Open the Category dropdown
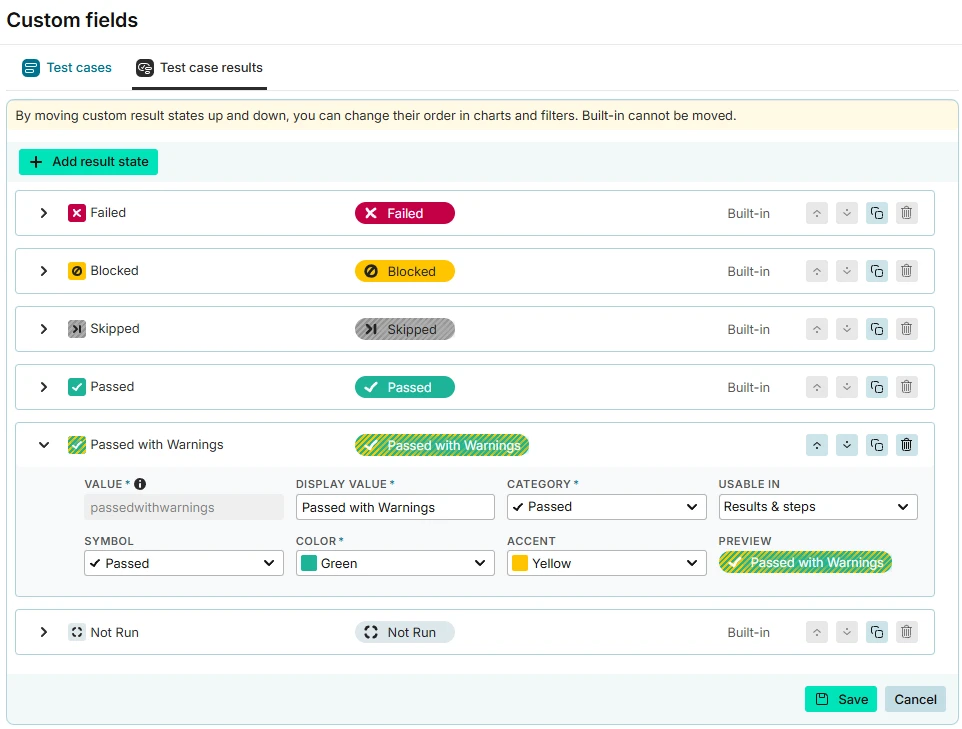 point(606,507)
